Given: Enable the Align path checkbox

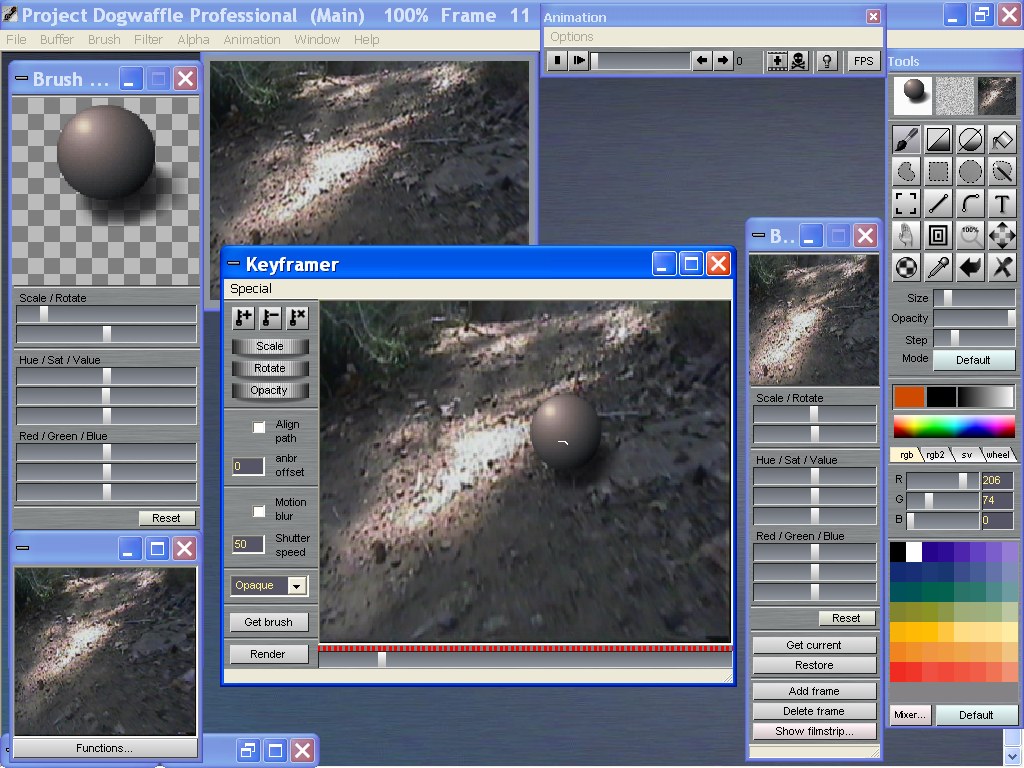Looking at the screenshot, I should point(259,427).
